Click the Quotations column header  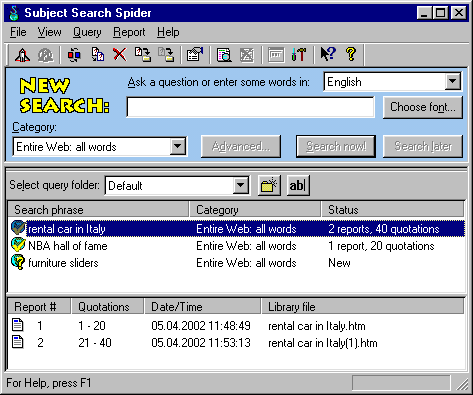coord(108,307)
